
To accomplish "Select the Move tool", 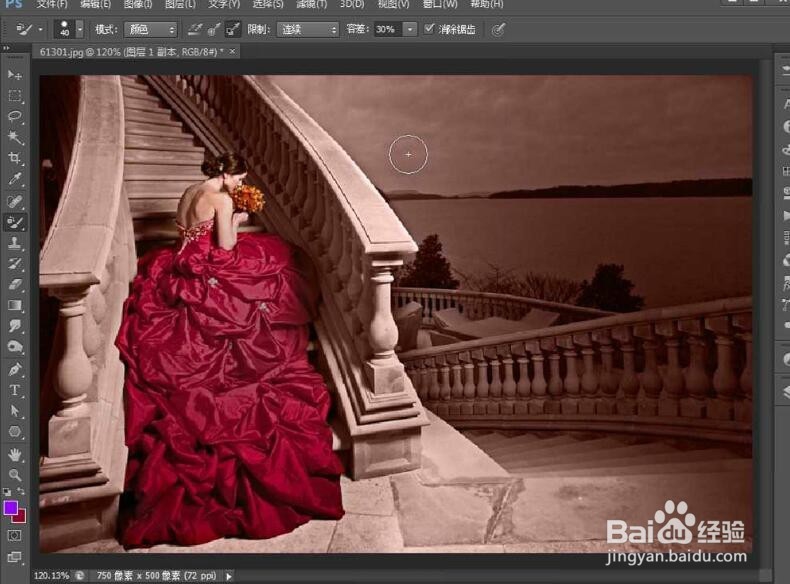I will pos(15,75).
